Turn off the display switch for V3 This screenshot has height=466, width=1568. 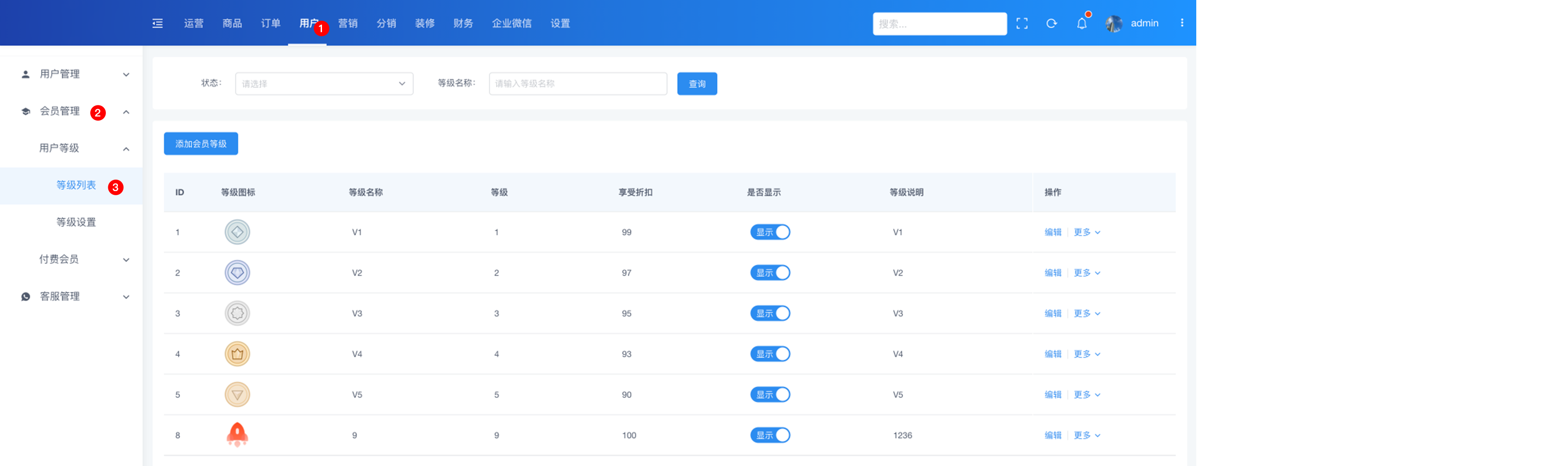pos(769,313)
